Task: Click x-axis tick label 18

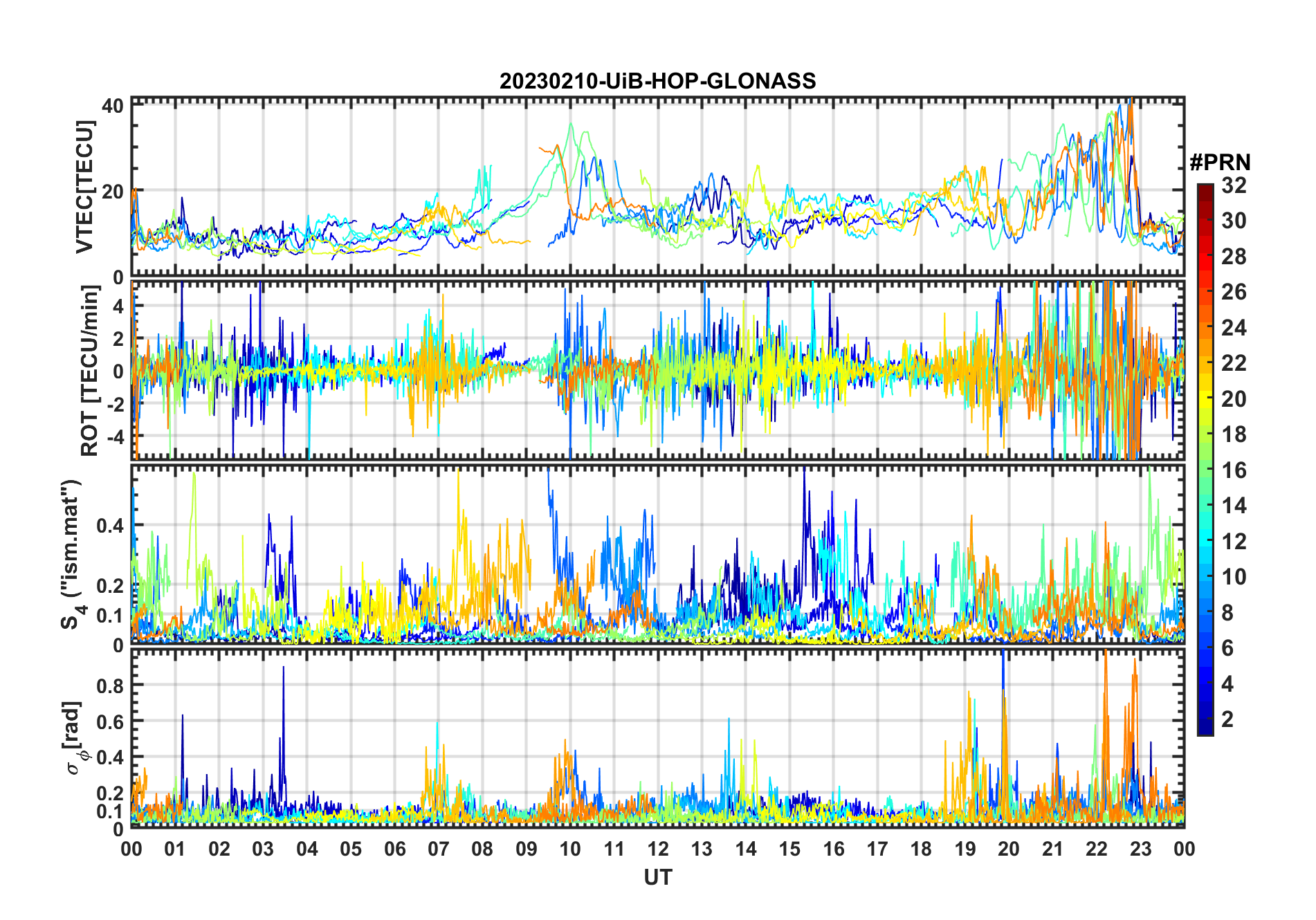Action: pos(921,849)
